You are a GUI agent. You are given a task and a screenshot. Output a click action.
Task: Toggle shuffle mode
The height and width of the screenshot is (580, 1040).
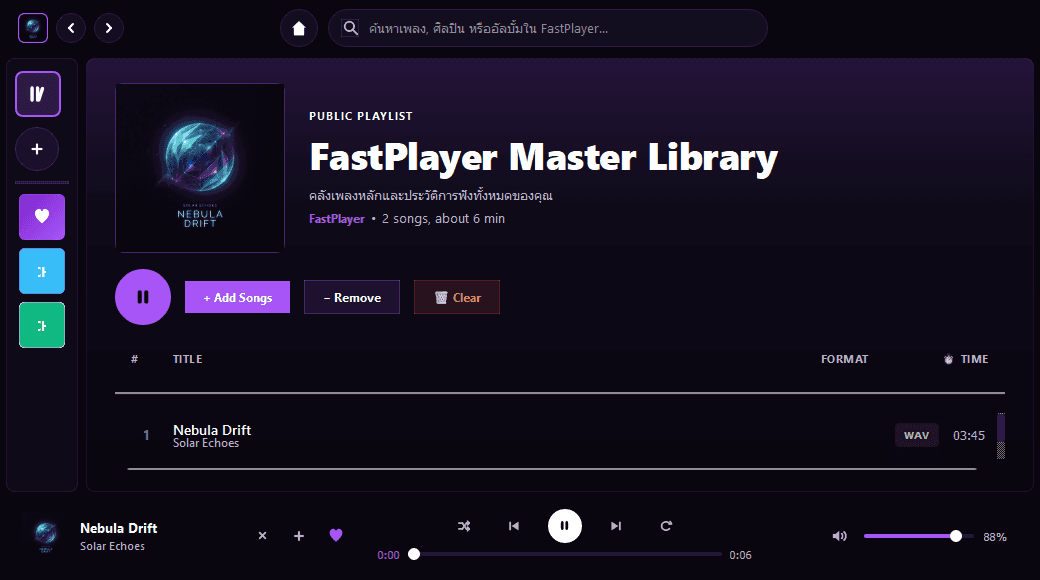pos(464,526)
